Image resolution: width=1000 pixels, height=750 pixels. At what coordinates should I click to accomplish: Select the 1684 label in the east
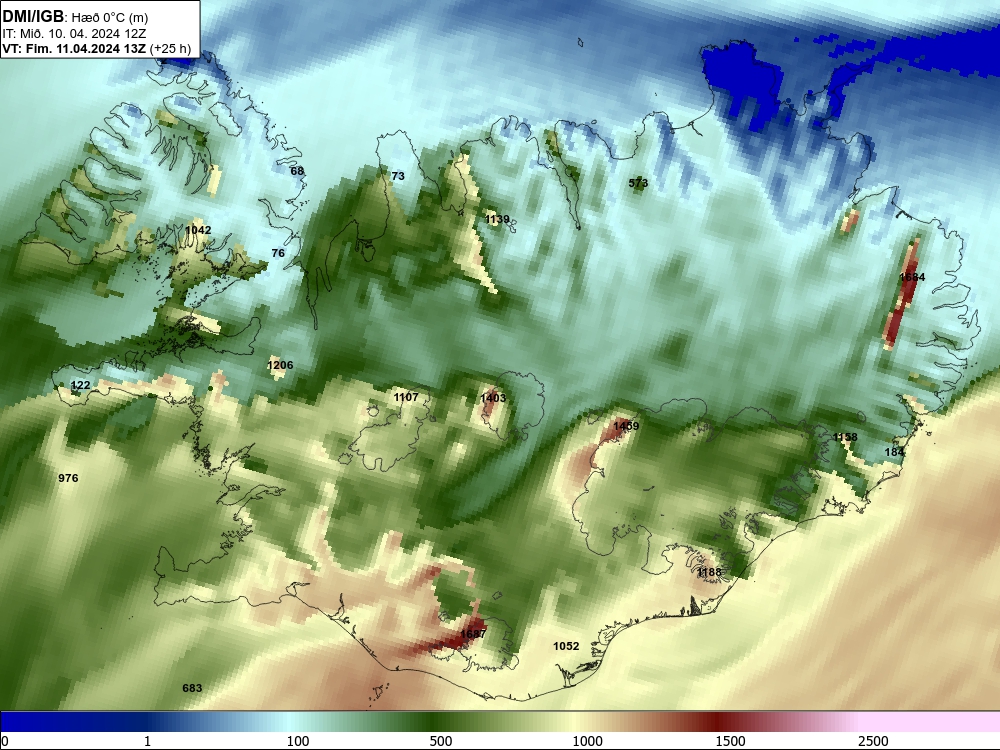(x=912, y=277)
